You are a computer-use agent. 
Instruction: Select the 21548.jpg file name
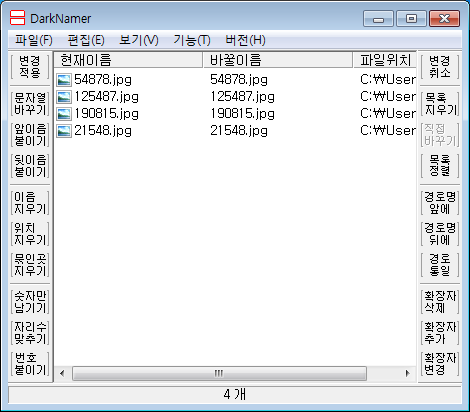[103, 131]
